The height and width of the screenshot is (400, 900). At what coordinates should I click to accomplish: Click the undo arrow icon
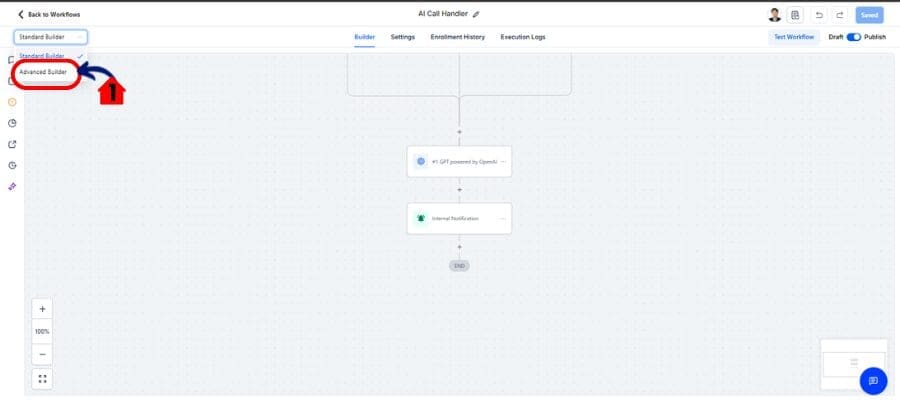[818, 15]
